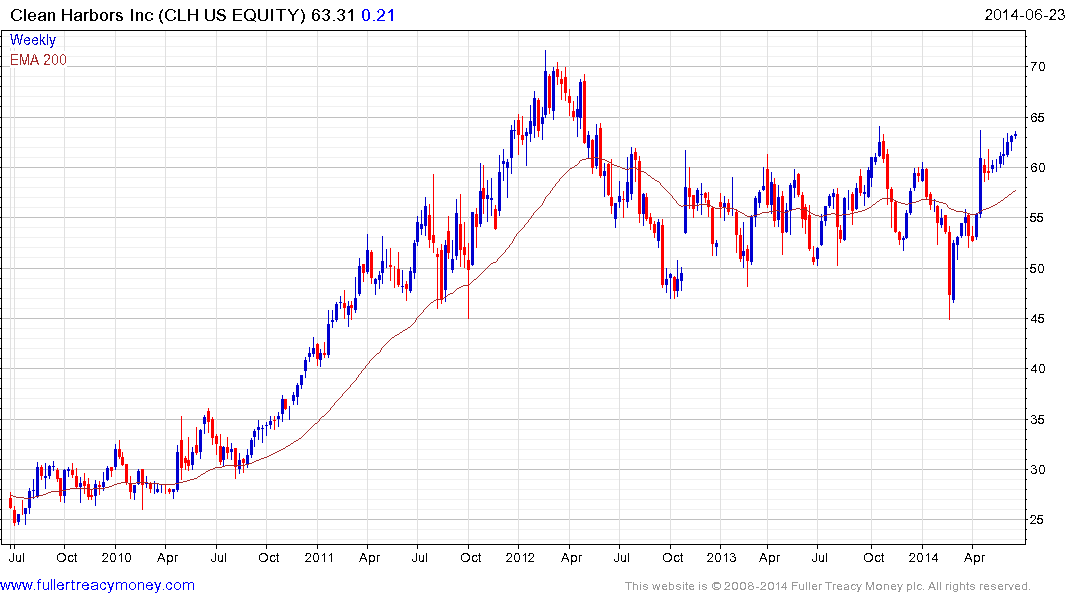Click the 25 price axis label

[x=1037, y=520]
